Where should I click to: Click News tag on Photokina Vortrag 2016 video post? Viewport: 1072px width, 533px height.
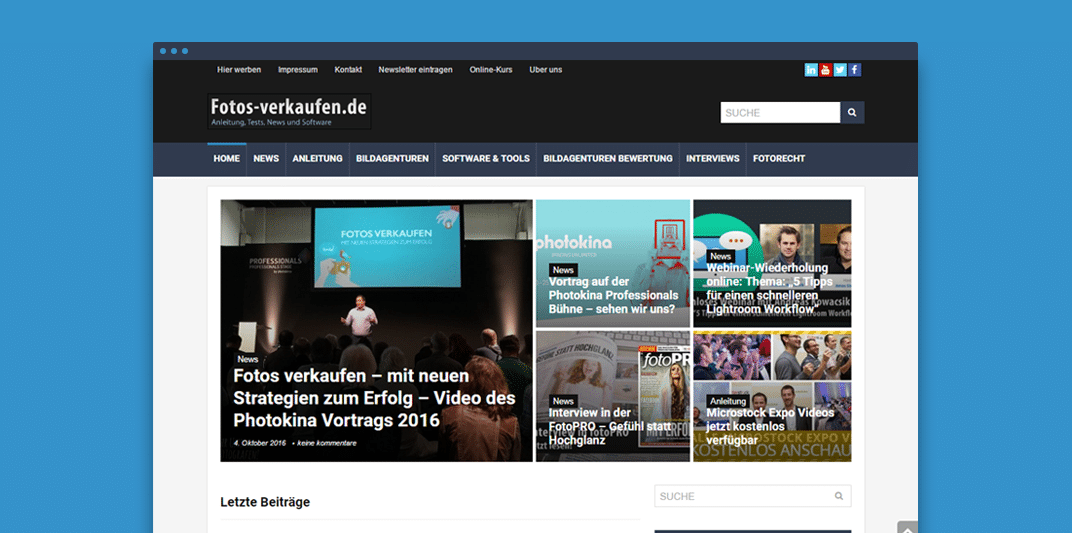coord(248,359)
